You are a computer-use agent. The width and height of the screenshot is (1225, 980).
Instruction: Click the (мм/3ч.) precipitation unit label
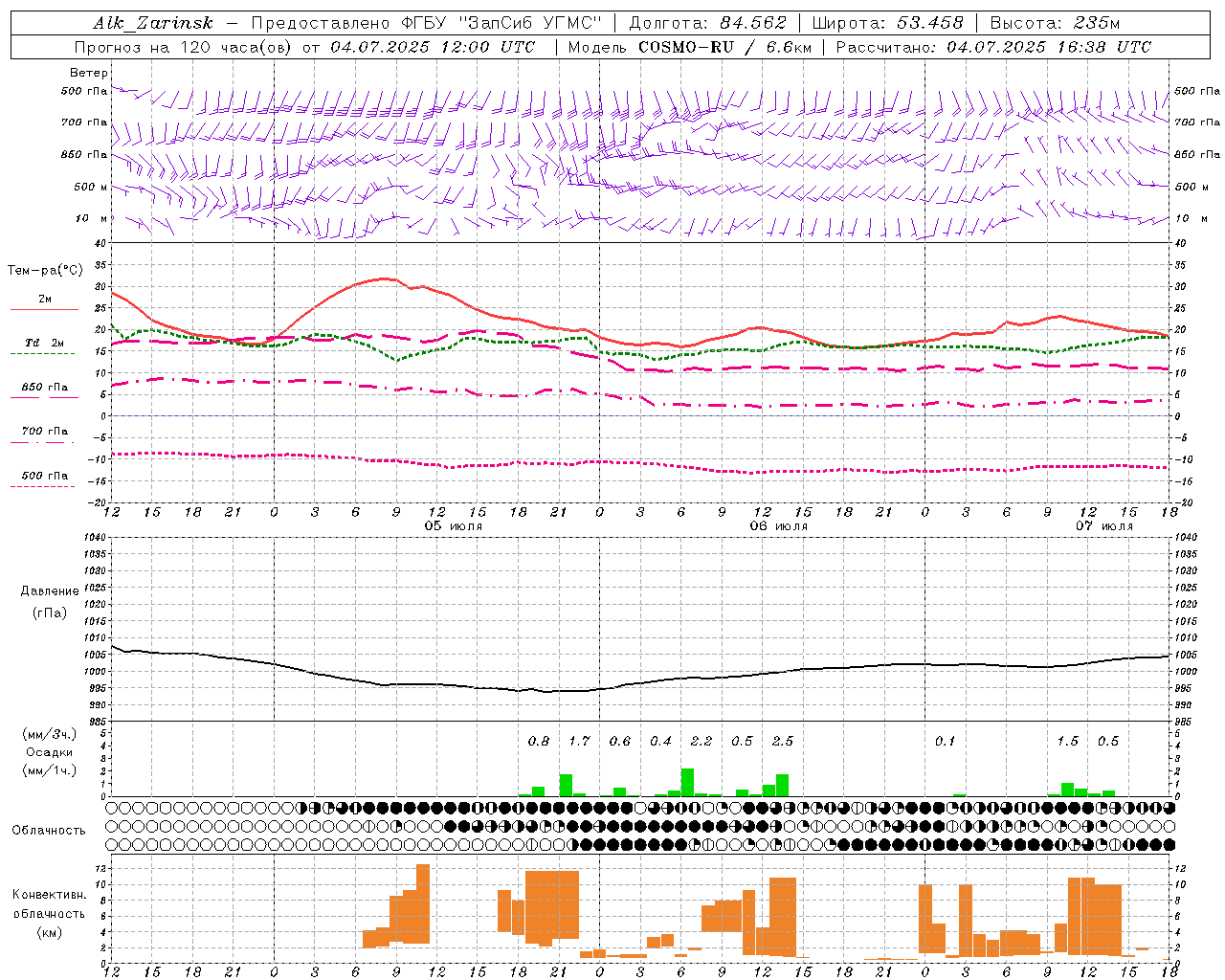[50, 734]
